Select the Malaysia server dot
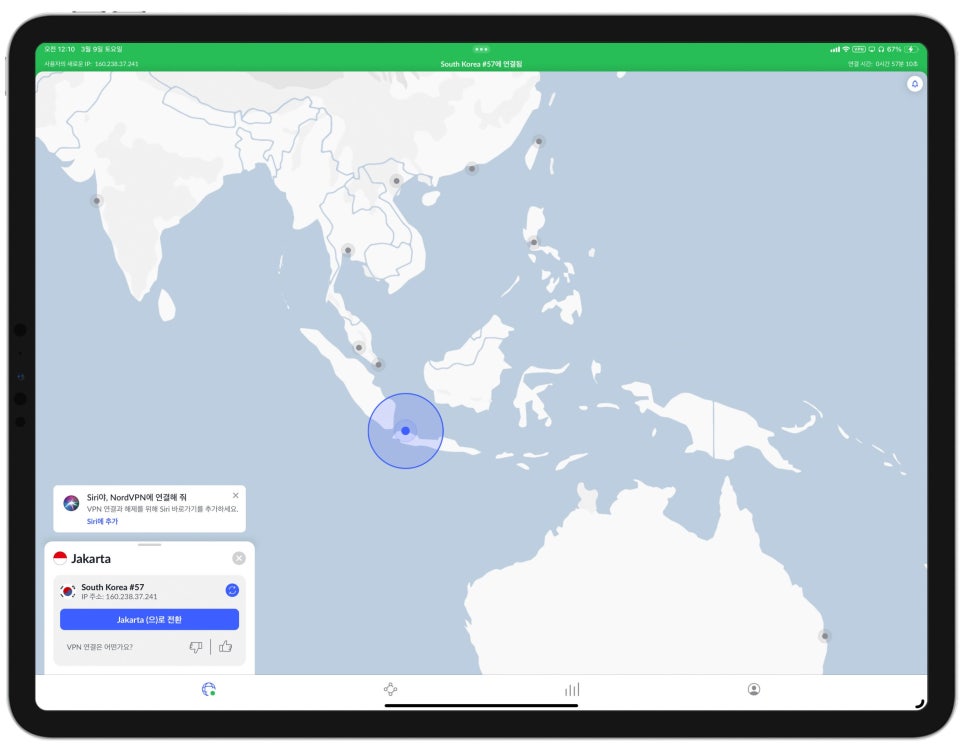Viewport: 966px width, 750px height. click(x=359, y=348)
